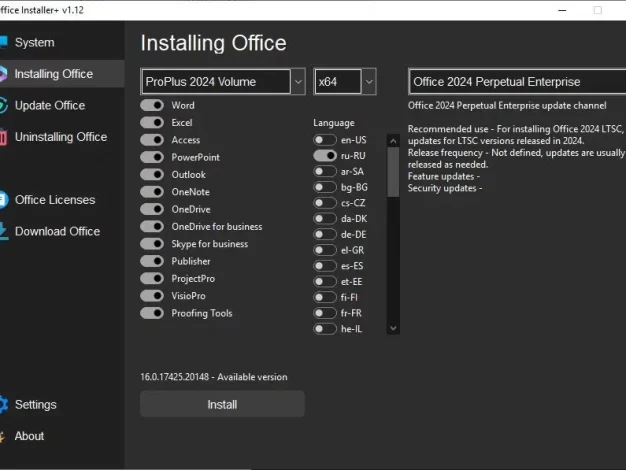This screenshot has width=626, height=470.
Task: Click the About icon in sidebar
Action: click(x=2, y=436)
